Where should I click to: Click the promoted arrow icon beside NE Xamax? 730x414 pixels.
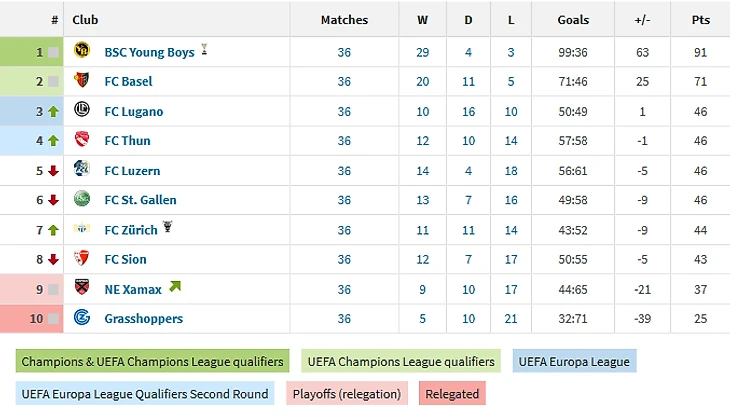point(176,288)
